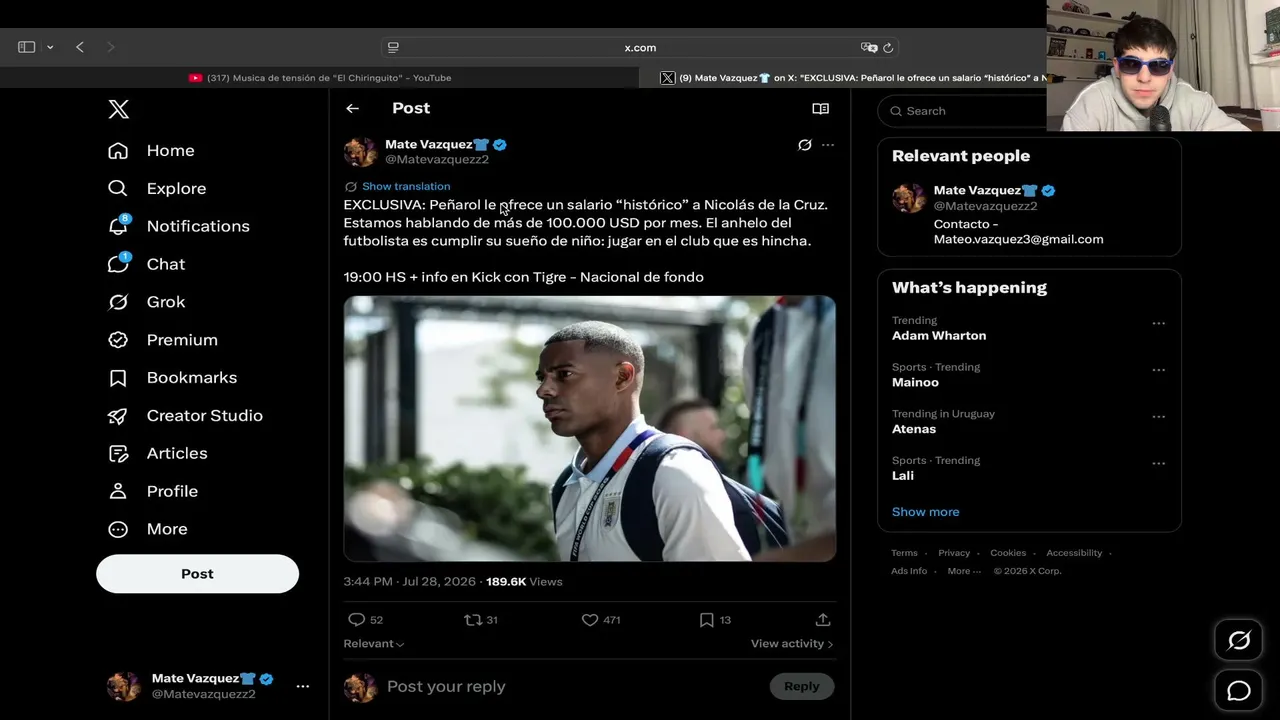Viewport: 1280px width, 720px height.
Task: Open Notifications bell icon
Action: (118, 226)
